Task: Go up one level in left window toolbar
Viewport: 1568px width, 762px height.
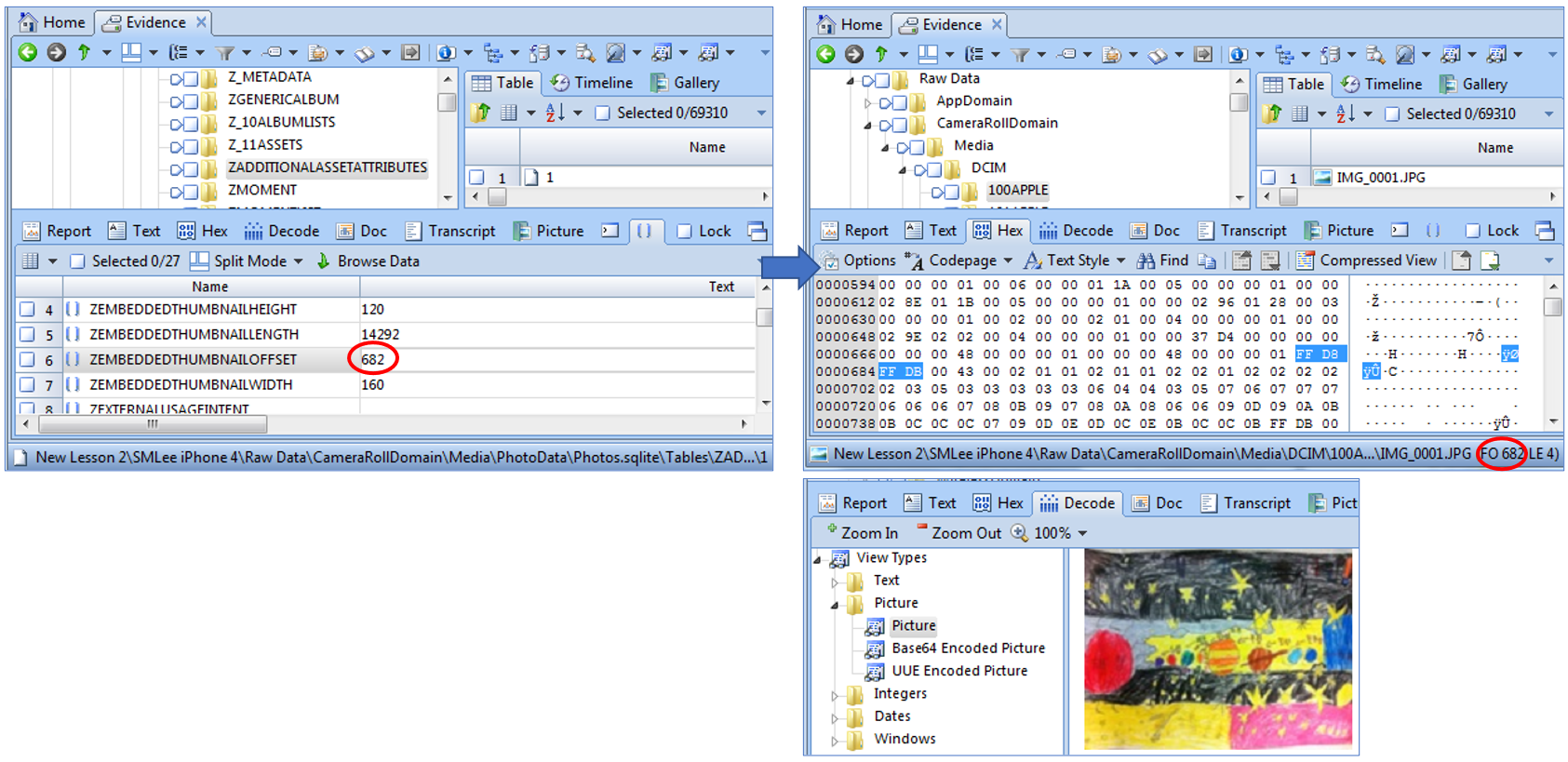Action: pos(84,53)
